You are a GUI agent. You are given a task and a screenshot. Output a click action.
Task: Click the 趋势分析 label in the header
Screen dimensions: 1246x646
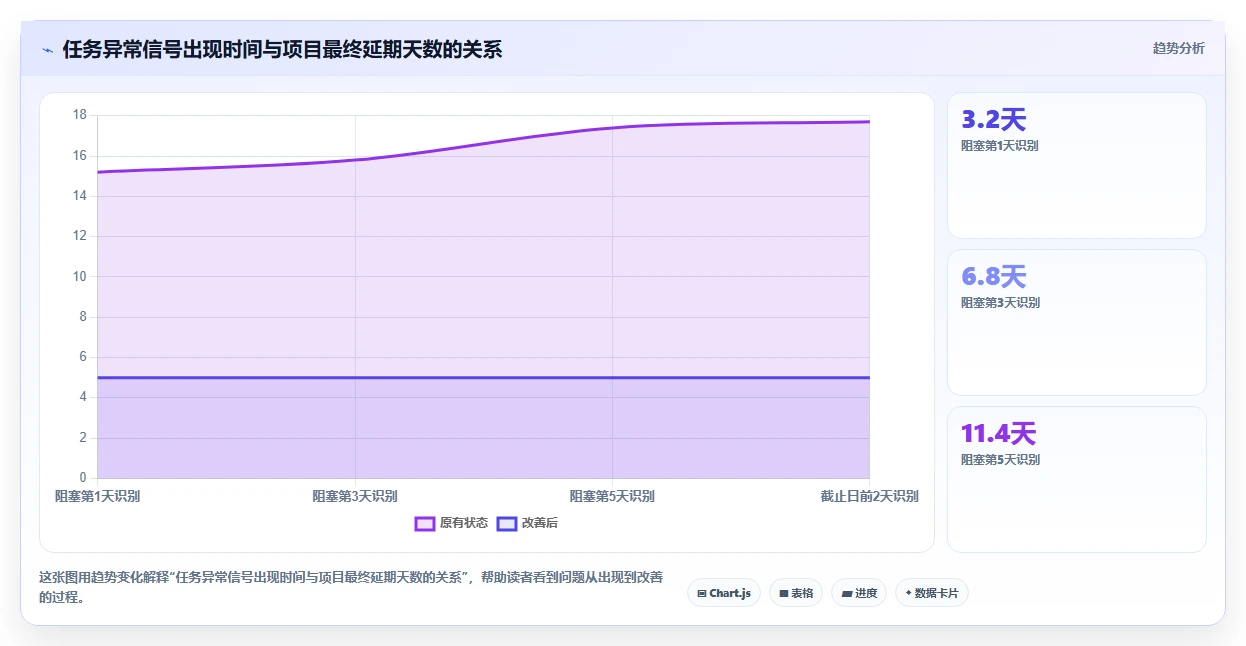pyautogui.click(x=1178, y=48)
